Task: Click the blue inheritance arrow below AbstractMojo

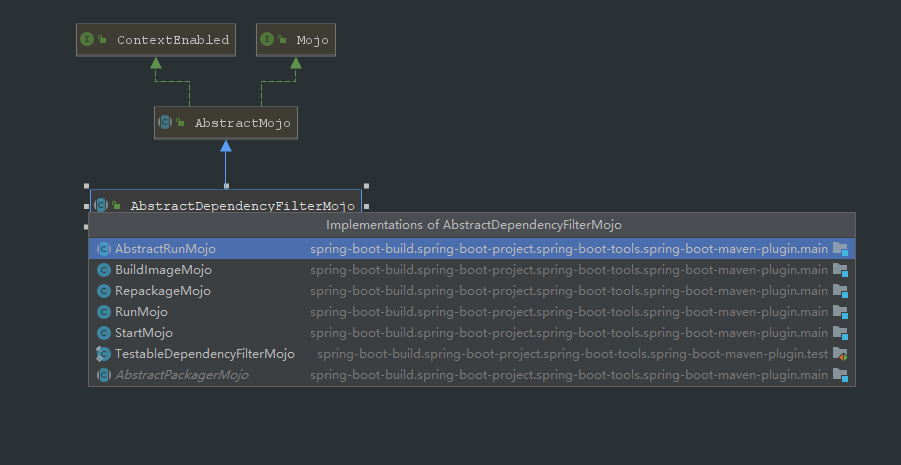Action: (226, 163)
